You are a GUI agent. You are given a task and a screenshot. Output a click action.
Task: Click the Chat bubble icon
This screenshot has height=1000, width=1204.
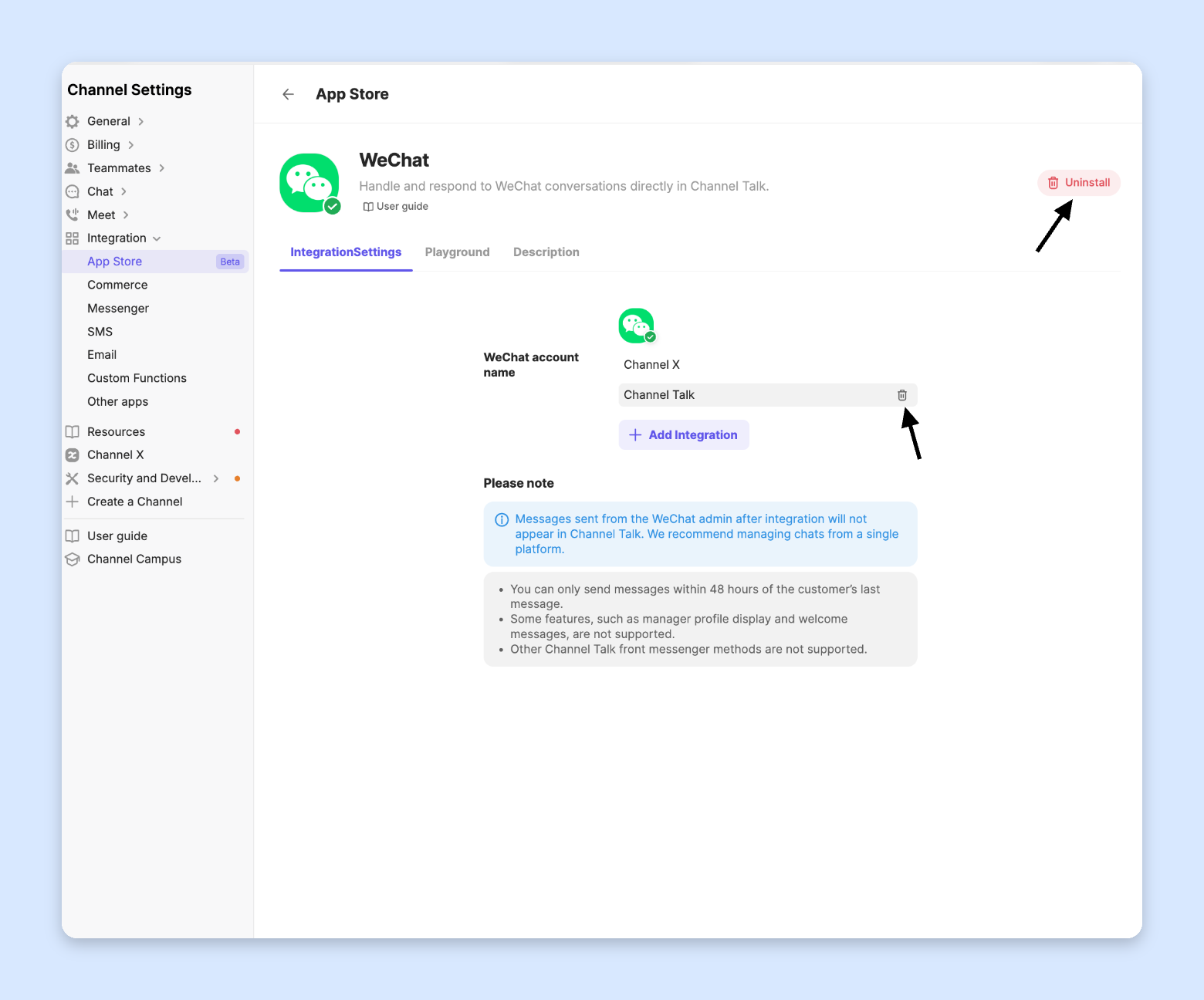[x=73, y=191]
